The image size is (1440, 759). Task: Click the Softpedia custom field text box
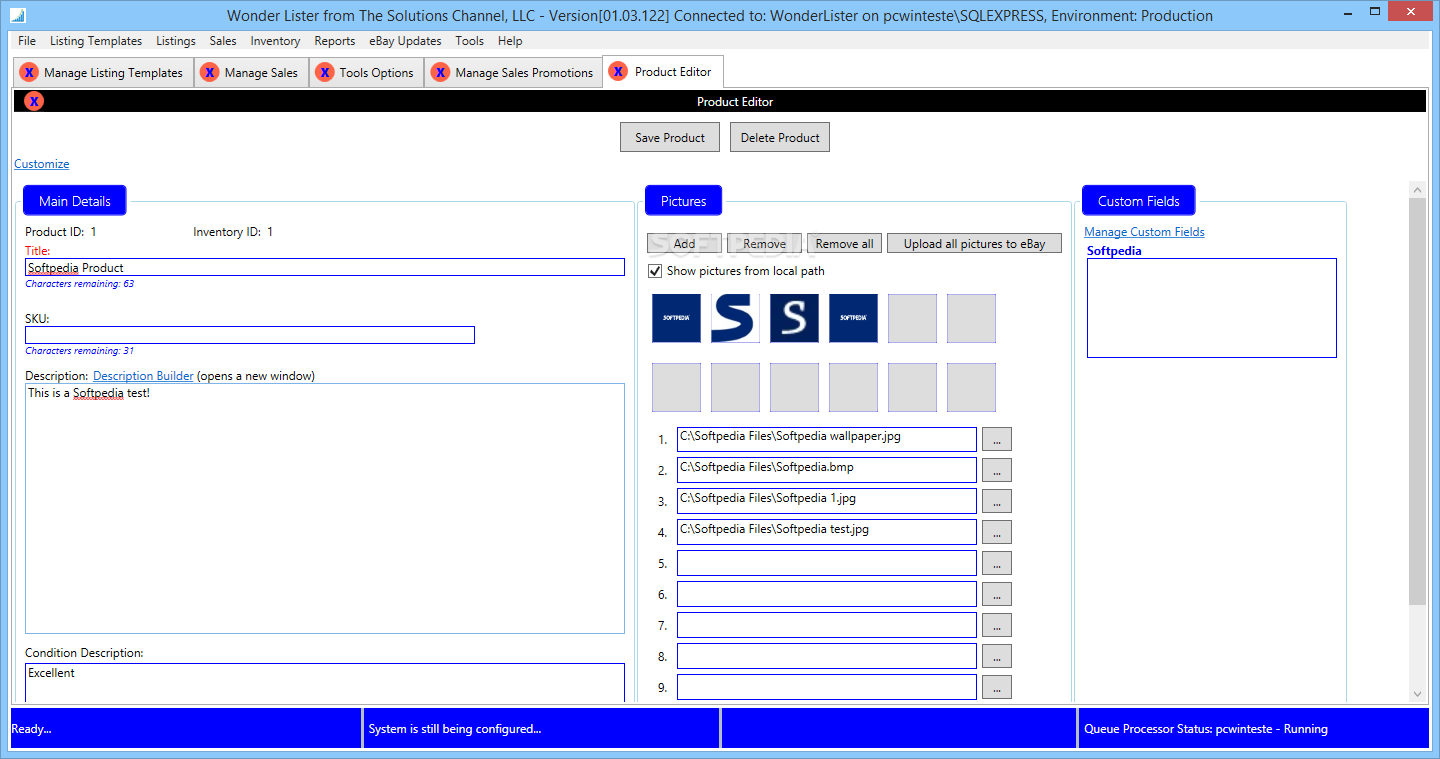pos(1212,308)
